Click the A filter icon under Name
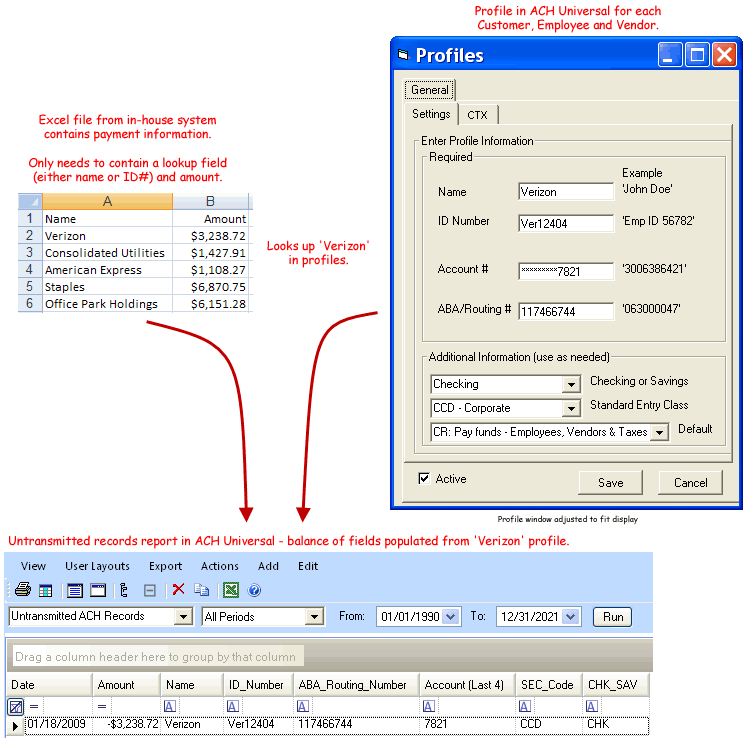Image resolution: width=748 pixels, height=741 pixels. point(170,706)
